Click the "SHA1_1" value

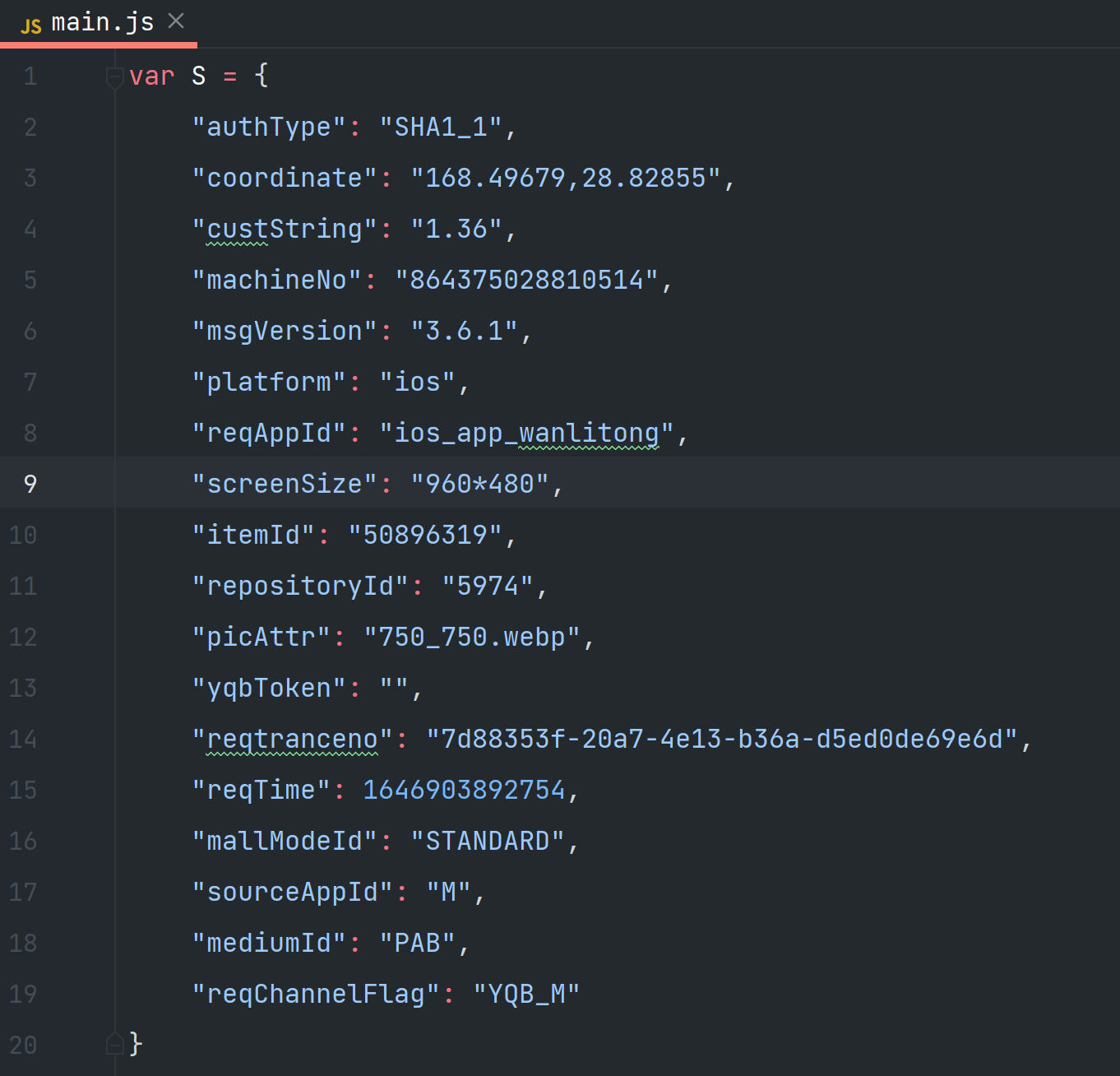(x=440, y=128)
